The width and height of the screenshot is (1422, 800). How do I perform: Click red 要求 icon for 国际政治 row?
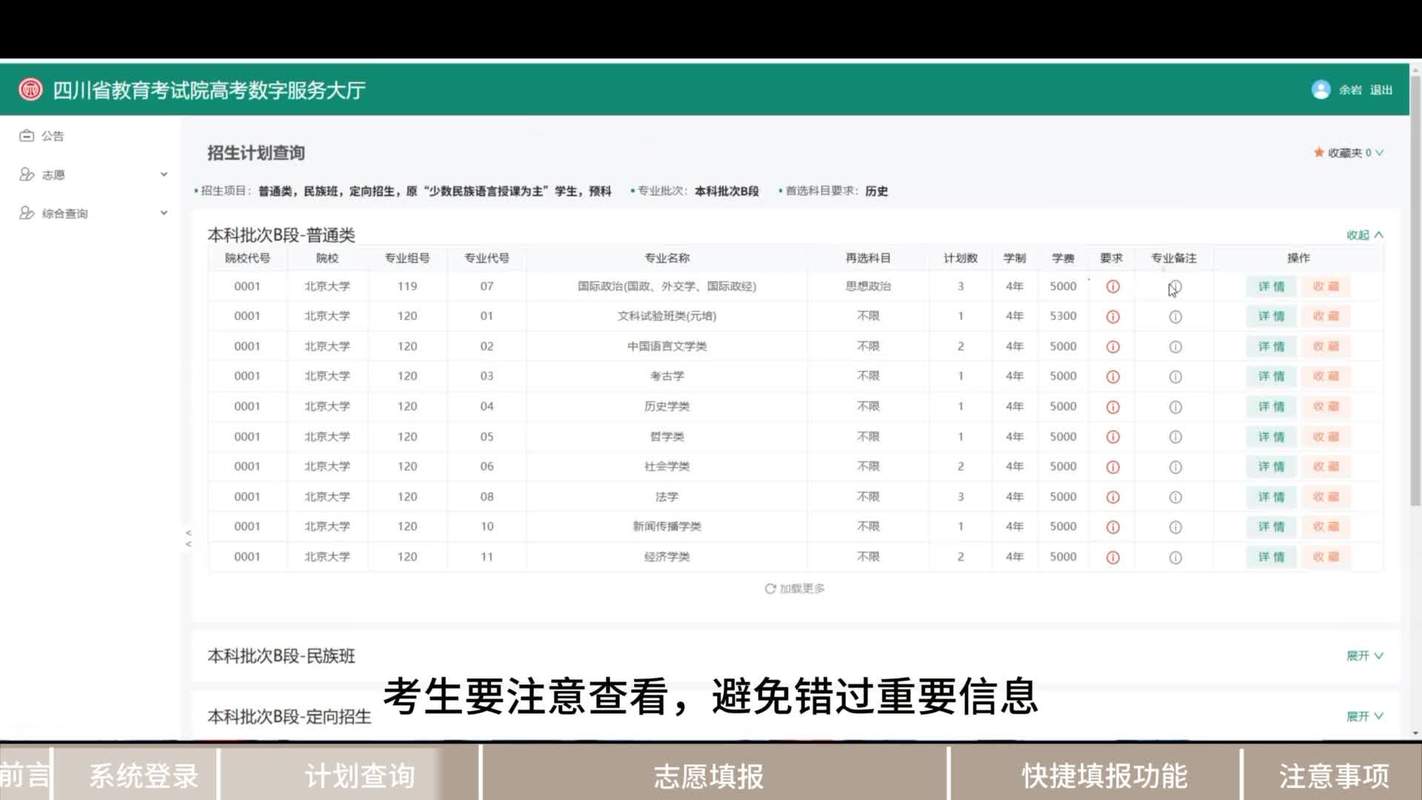coord(1112,287)
